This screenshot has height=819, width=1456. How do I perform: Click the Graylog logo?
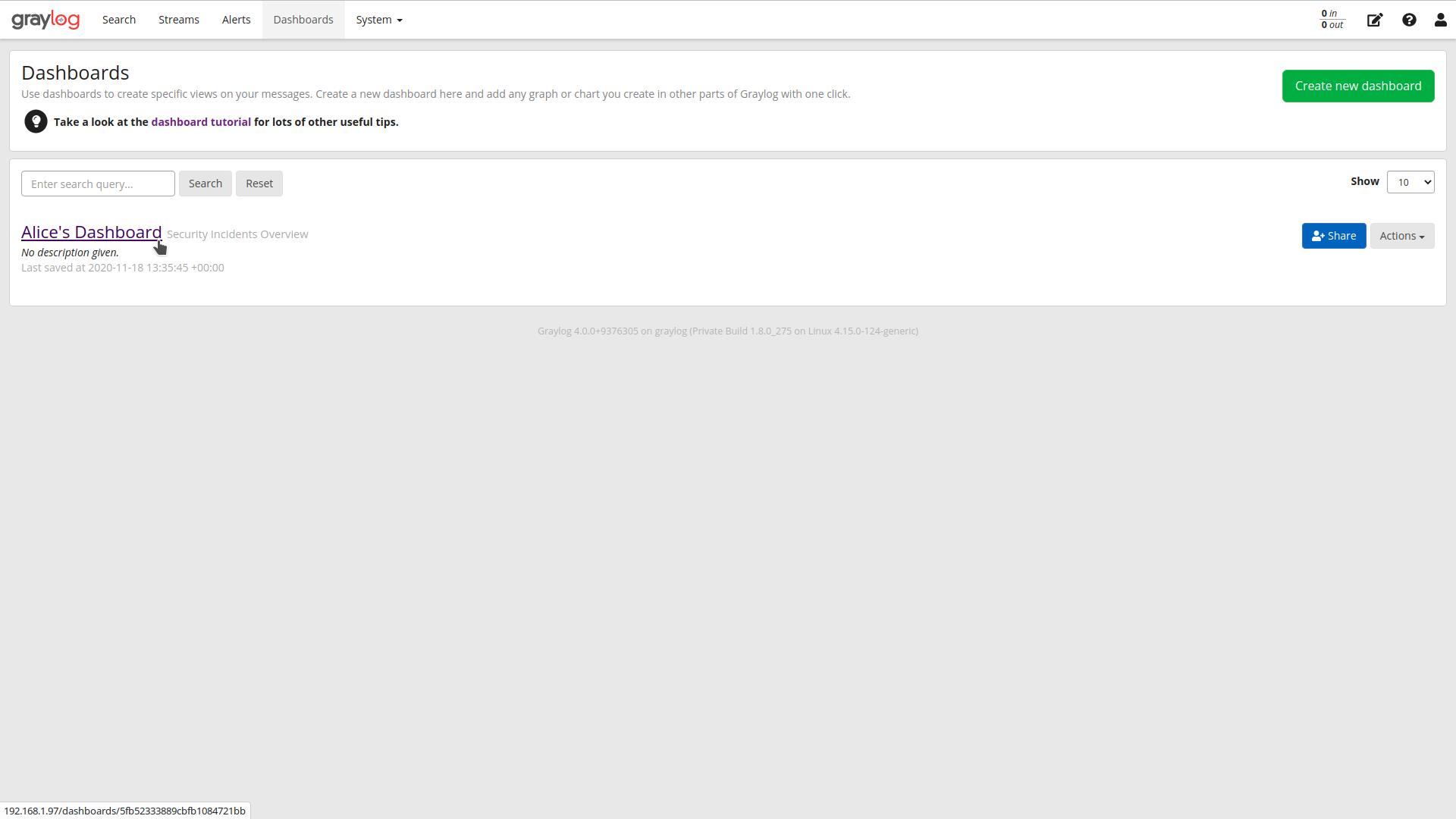coord(45,19)
